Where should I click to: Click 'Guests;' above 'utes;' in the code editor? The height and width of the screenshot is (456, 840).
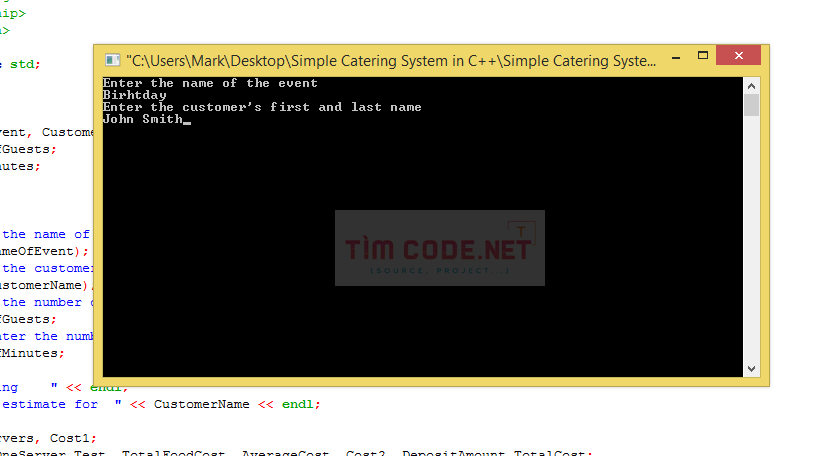tap(28, 149)
